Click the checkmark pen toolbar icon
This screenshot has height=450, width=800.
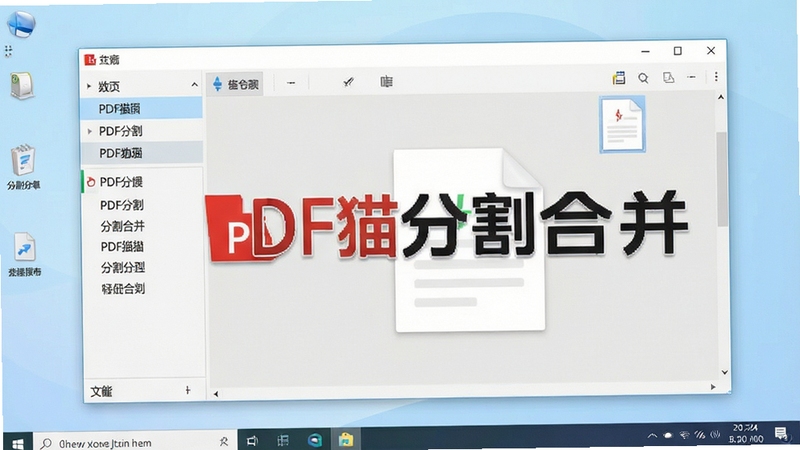coord(348,82)
